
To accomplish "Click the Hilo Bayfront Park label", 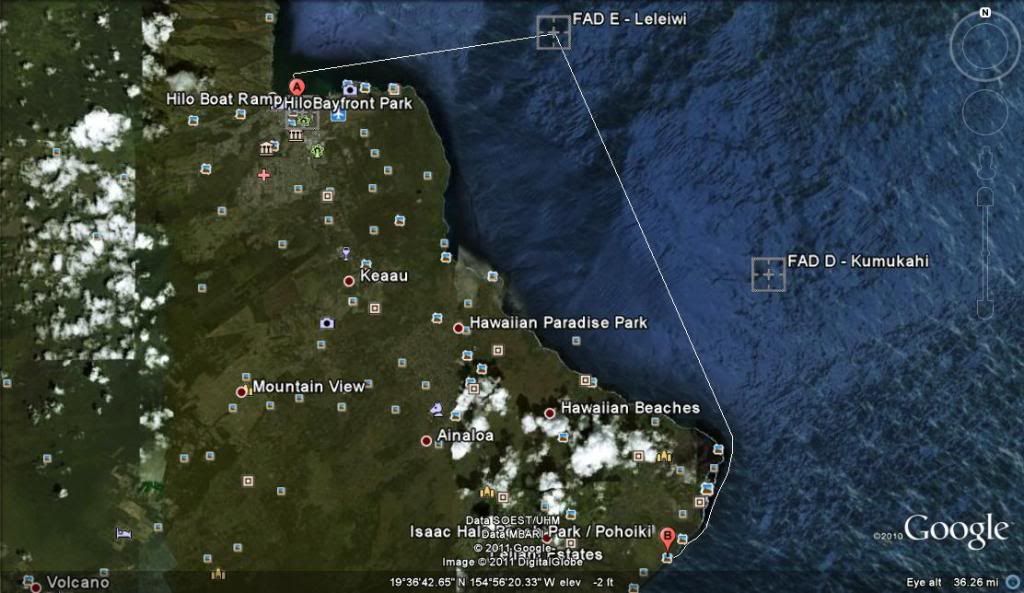I will [347, 103].
